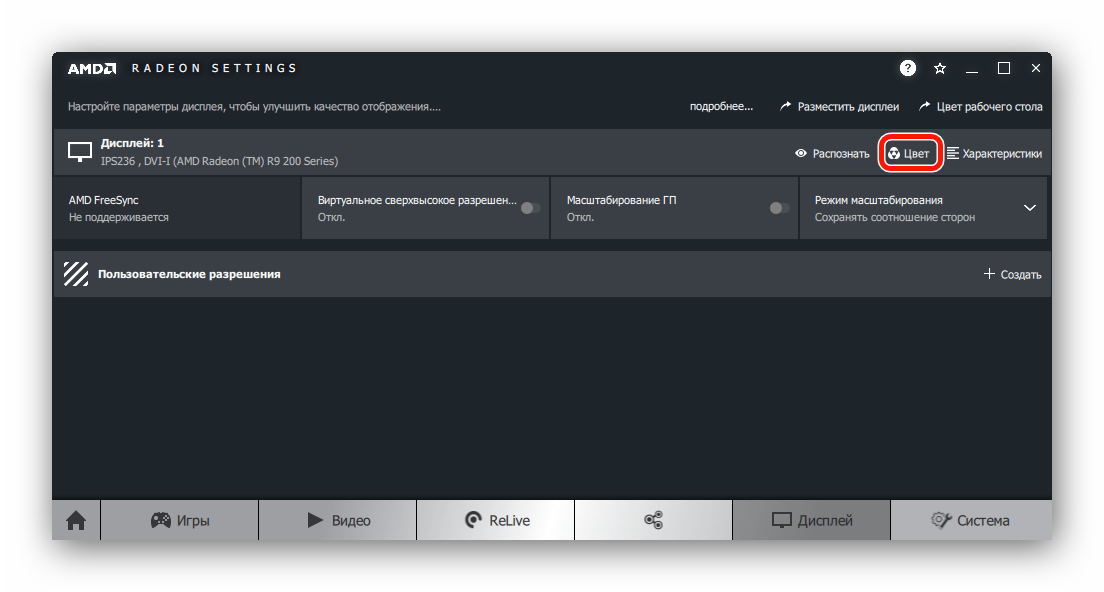Open the Игры tab
The width and height of the screenshot is (1104, 592).
point(180,520)
